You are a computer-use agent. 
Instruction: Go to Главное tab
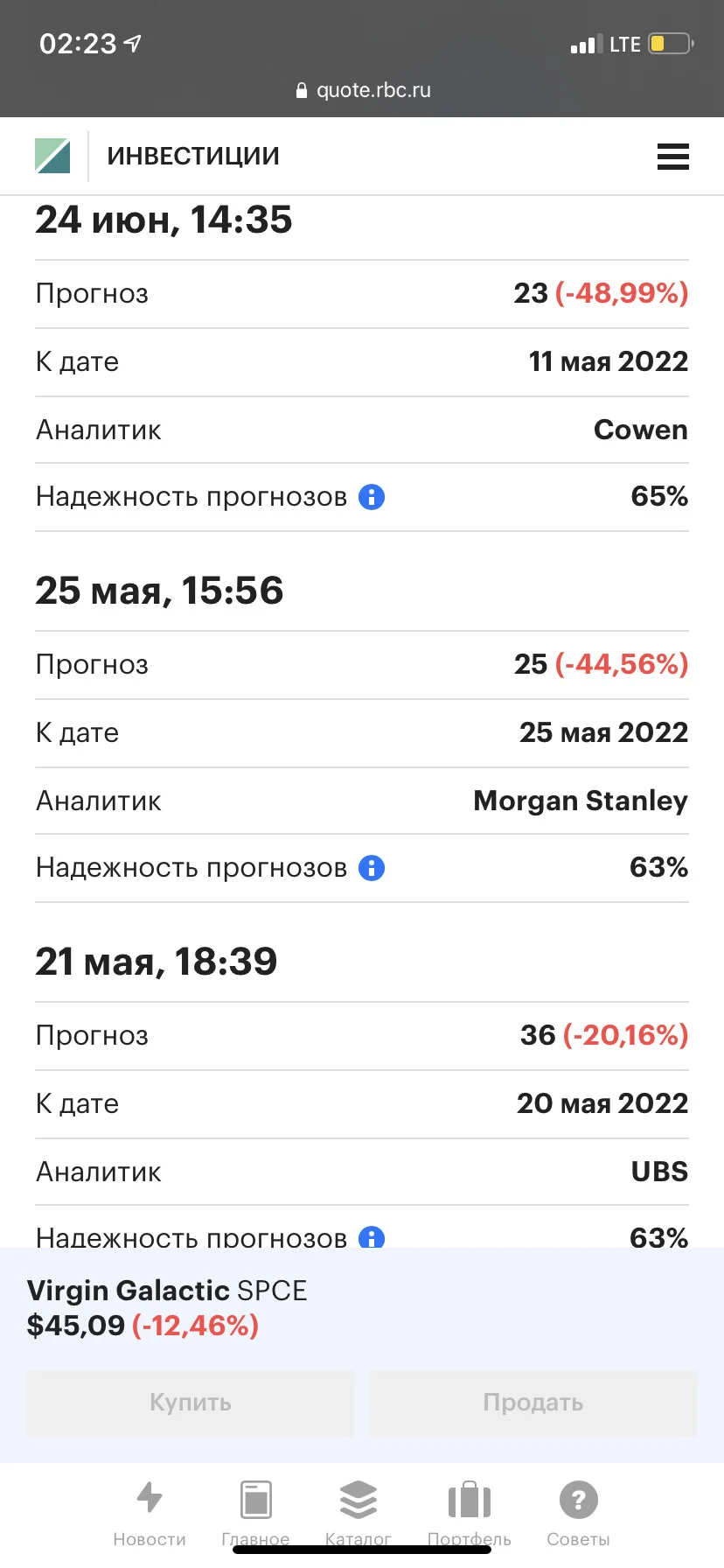point(255,1513)
